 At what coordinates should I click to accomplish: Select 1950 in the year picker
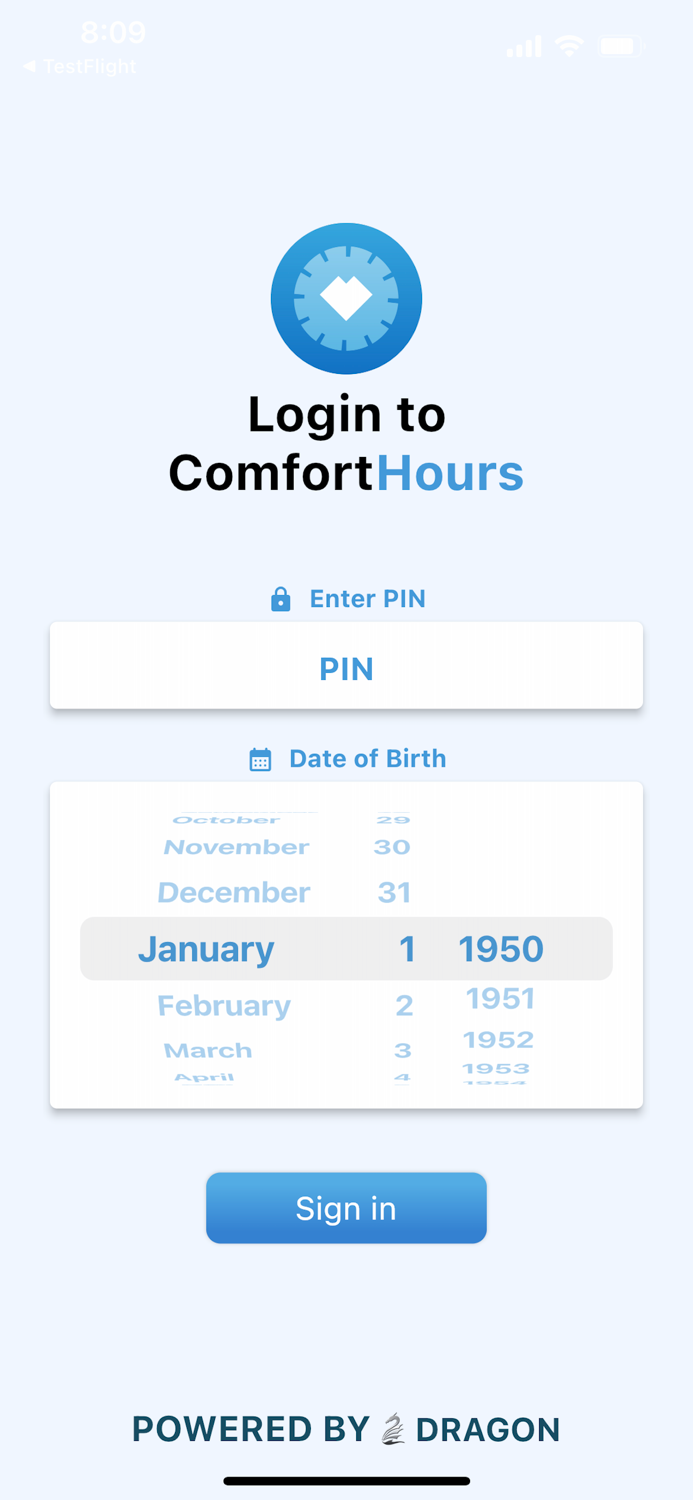[x=500, y=948]
